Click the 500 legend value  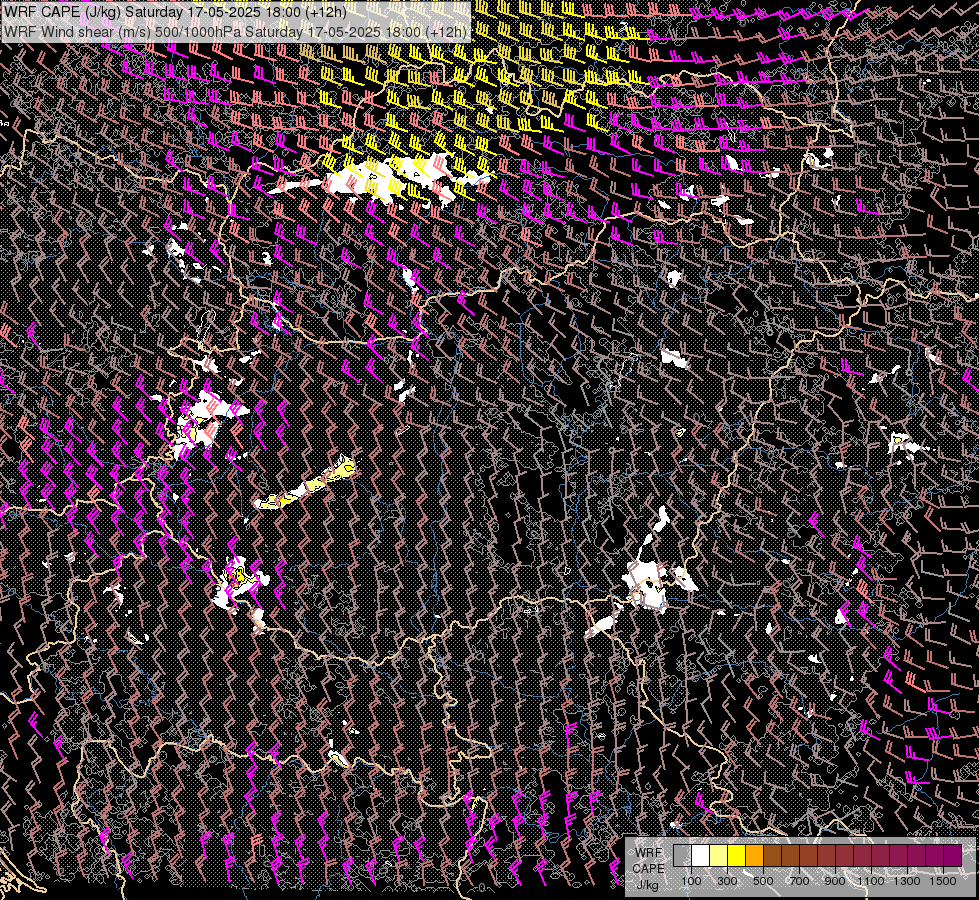coord(763,881)
